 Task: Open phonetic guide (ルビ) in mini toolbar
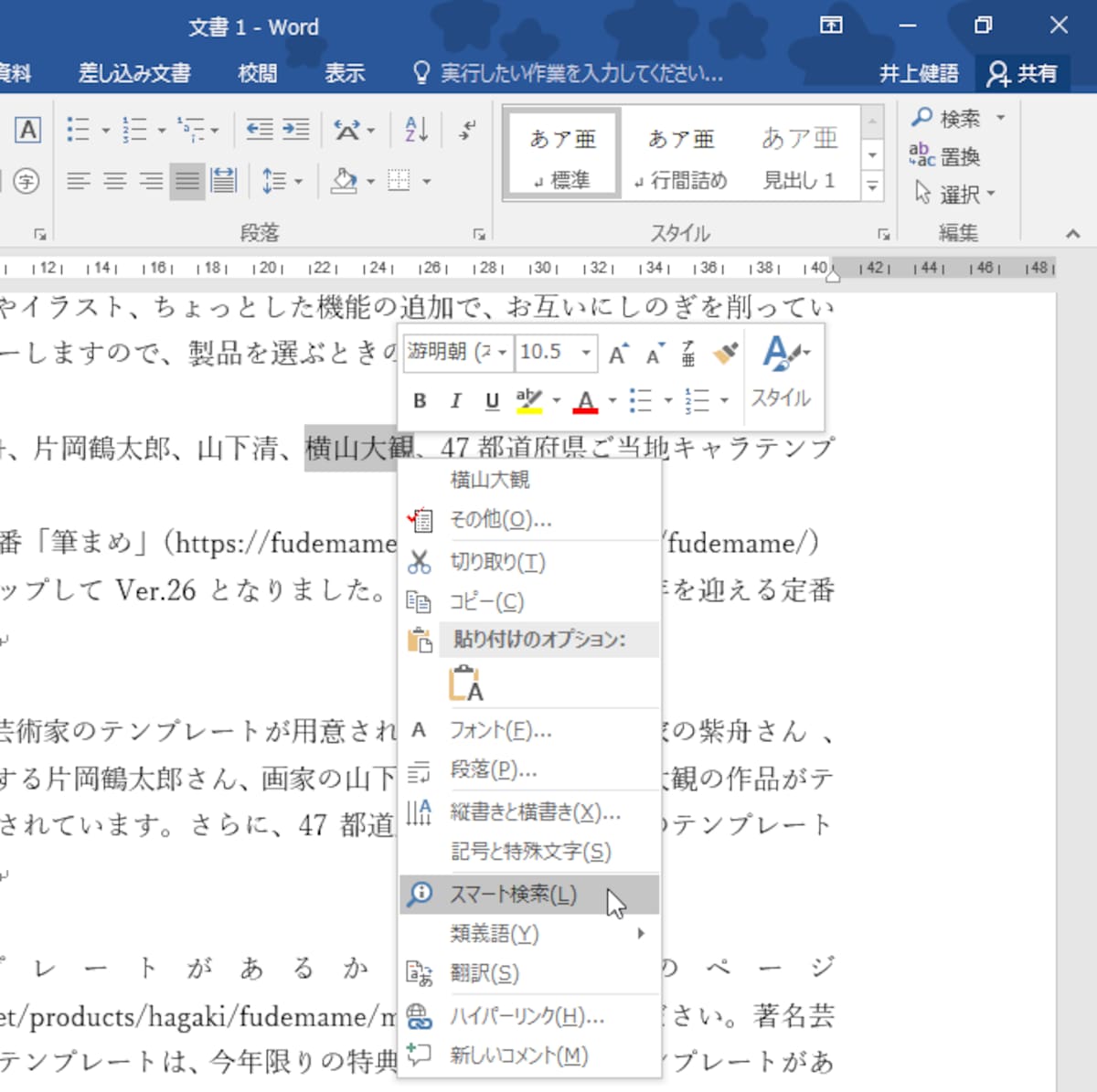click(688, 353)
